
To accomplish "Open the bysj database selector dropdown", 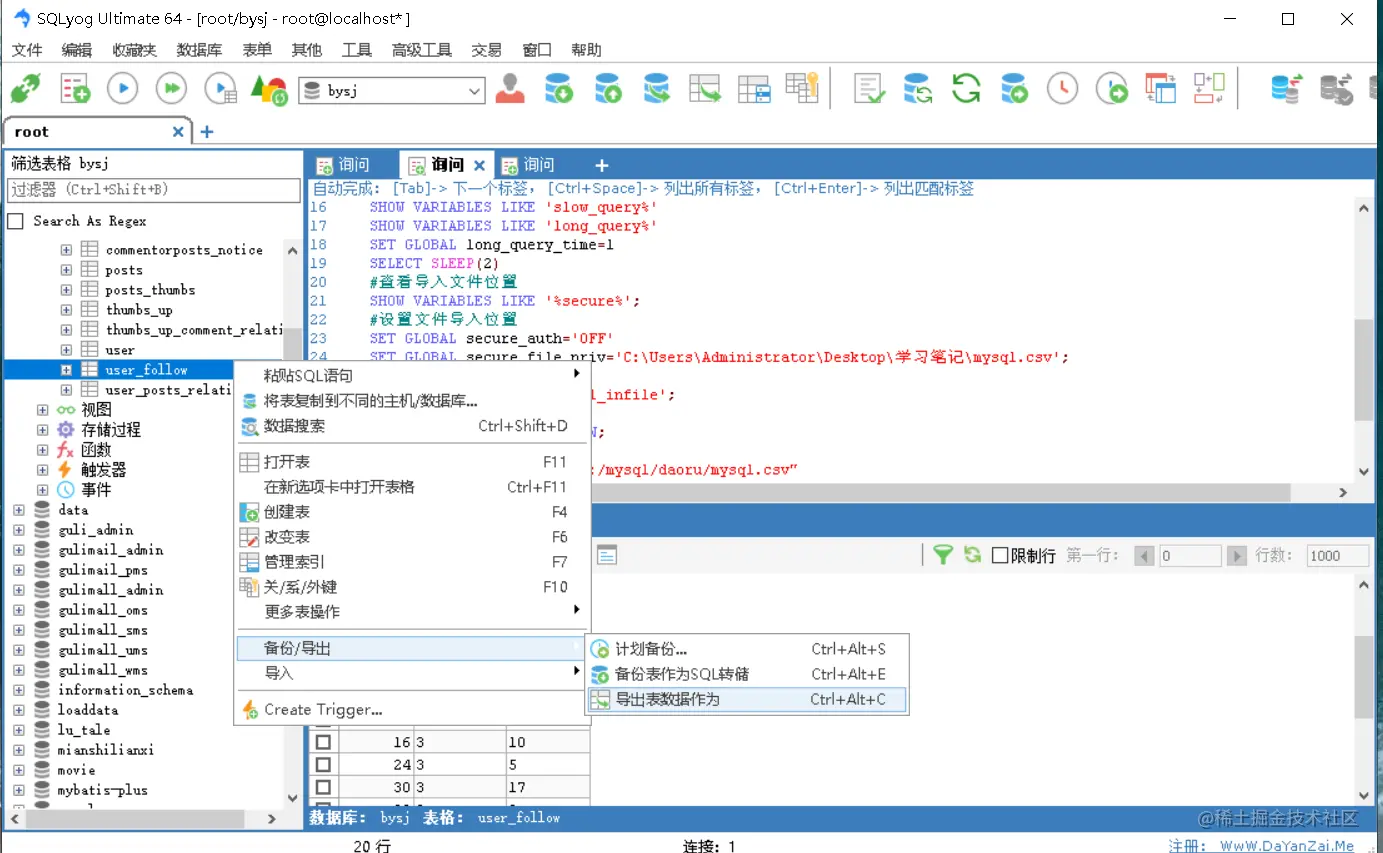I will point(475,91).
